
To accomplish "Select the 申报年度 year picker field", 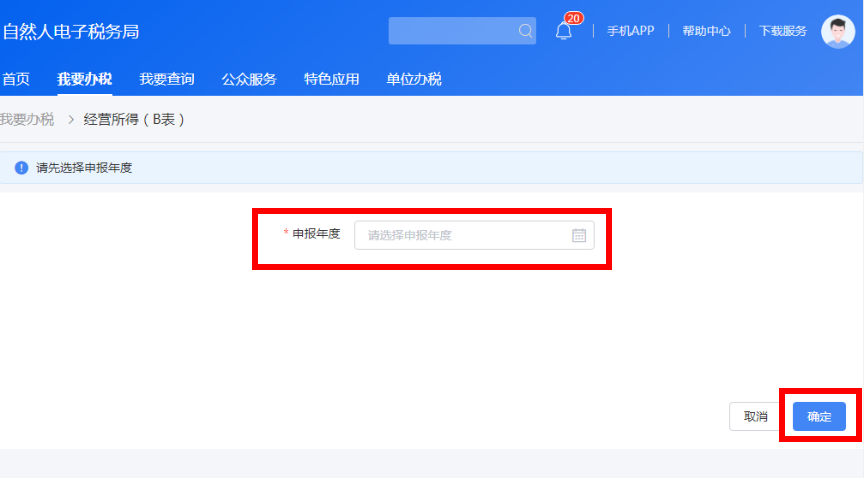I will (x=474, y=235).
